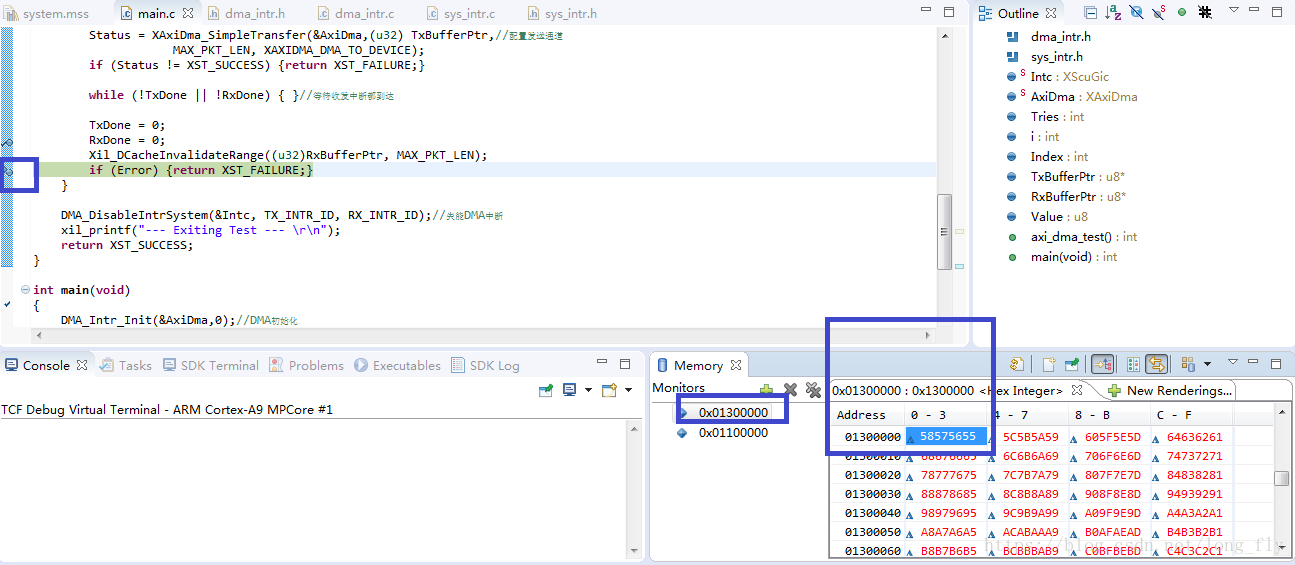Select memory monitor 0x01100000
The width and height of the screenshot is (1295, 565).
(733, 433)
